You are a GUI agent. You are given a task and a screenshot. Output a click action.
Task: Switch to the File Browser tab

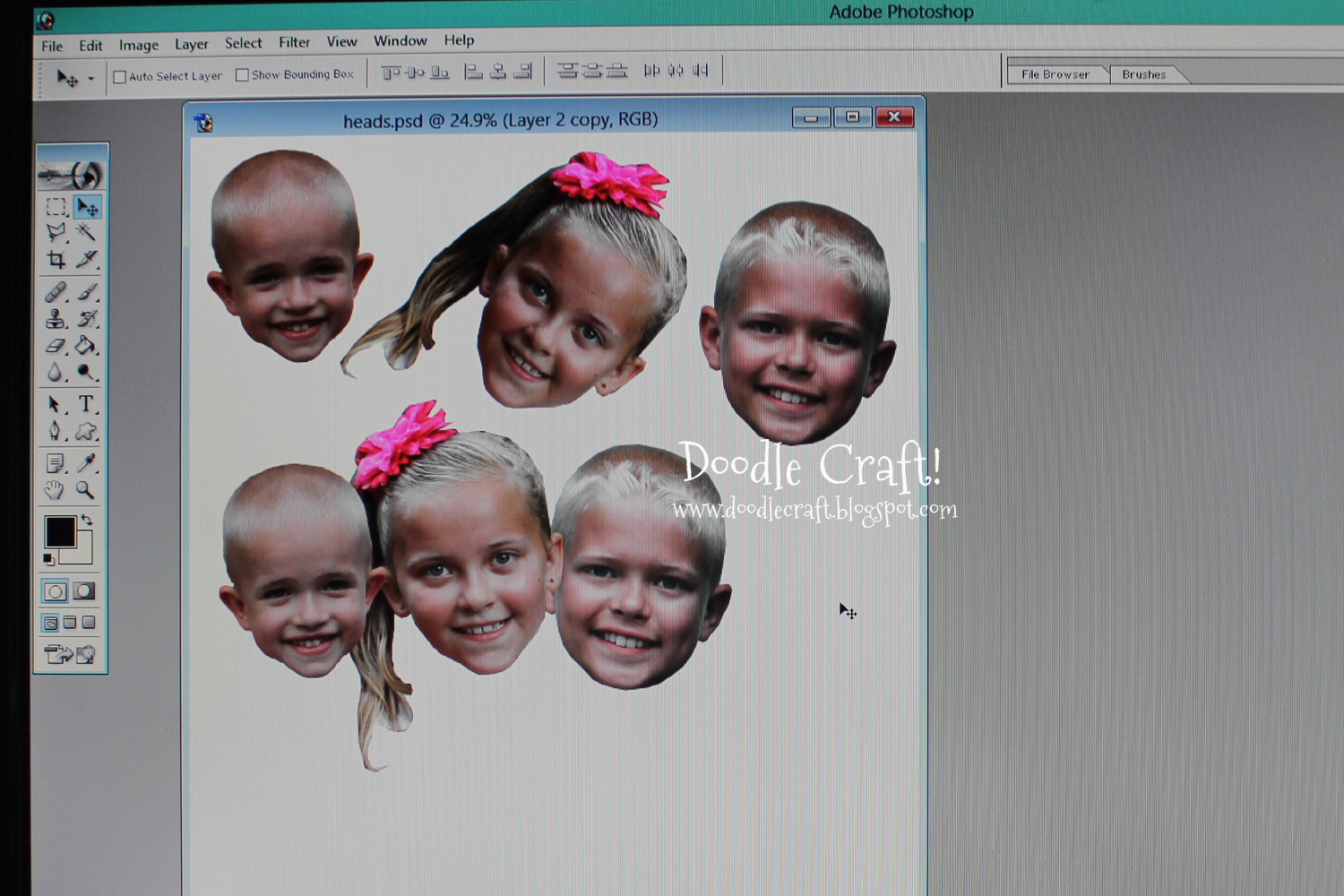pos(1055,74)
